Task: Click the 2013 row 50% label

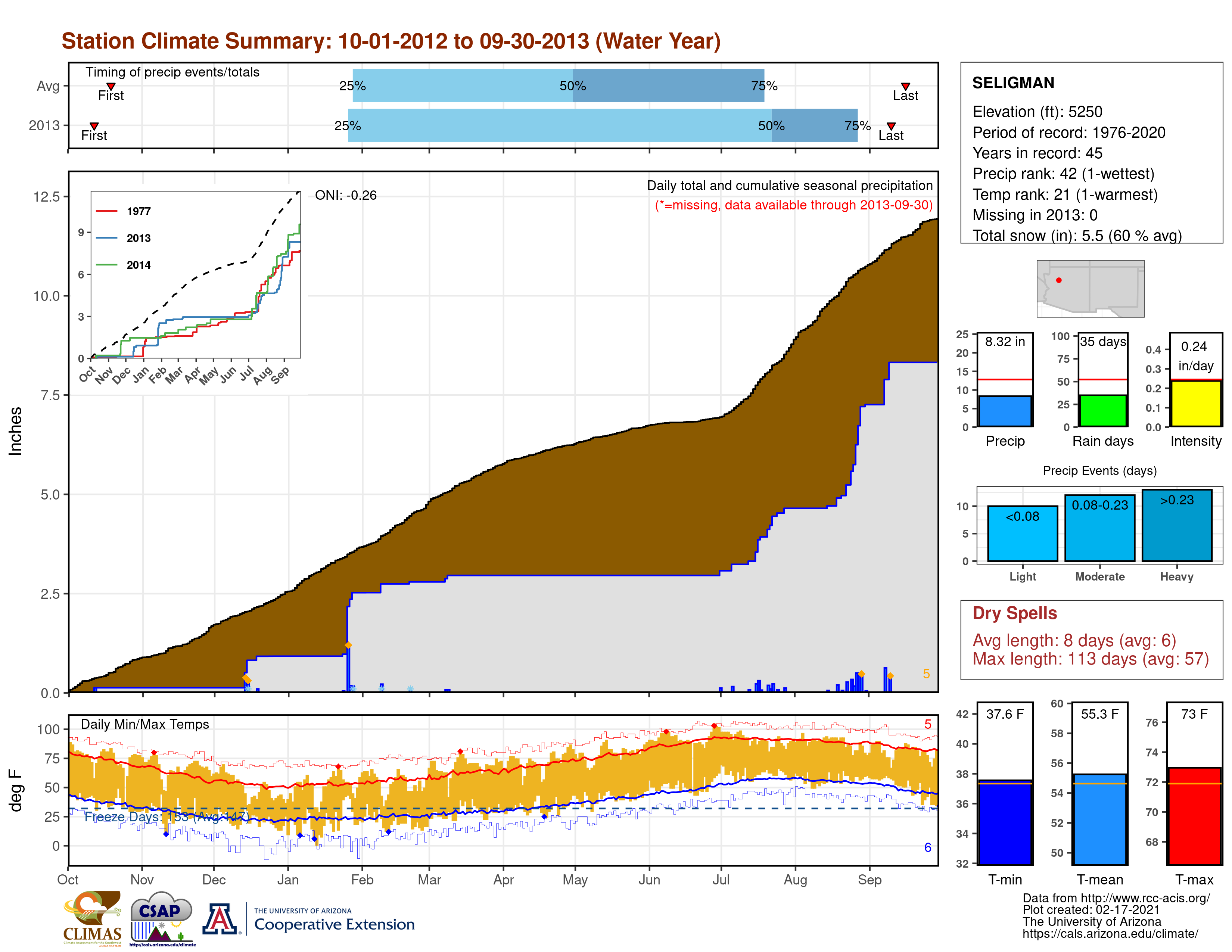Action: point(771,126)
